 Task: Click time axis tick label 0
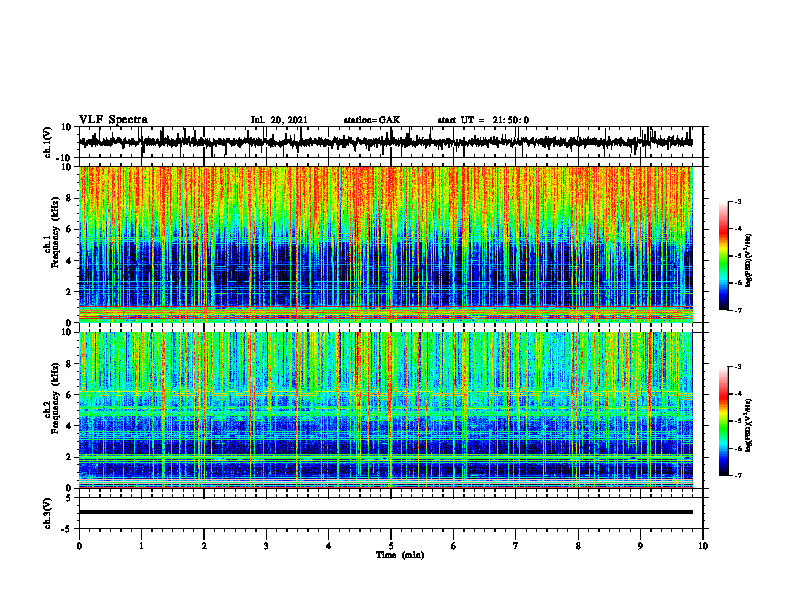coord(79,546)
